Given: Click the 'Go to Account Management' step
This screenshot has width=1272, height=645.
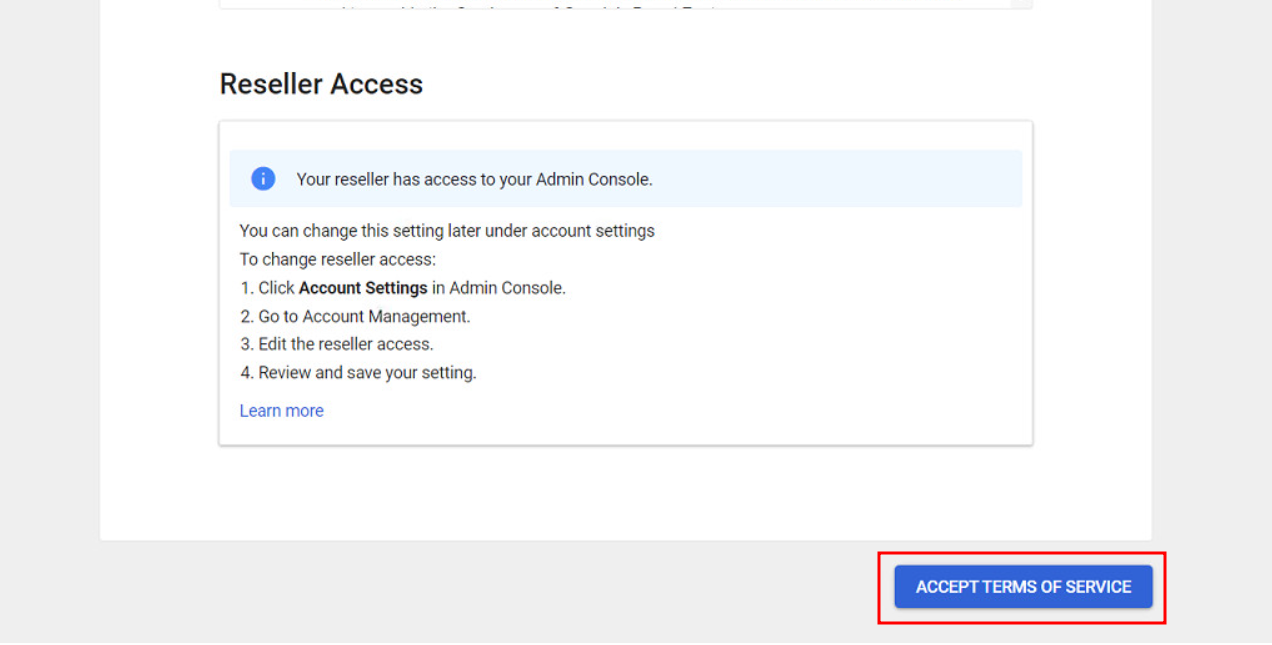Looking at the screenshot, I should coord(355,316).
